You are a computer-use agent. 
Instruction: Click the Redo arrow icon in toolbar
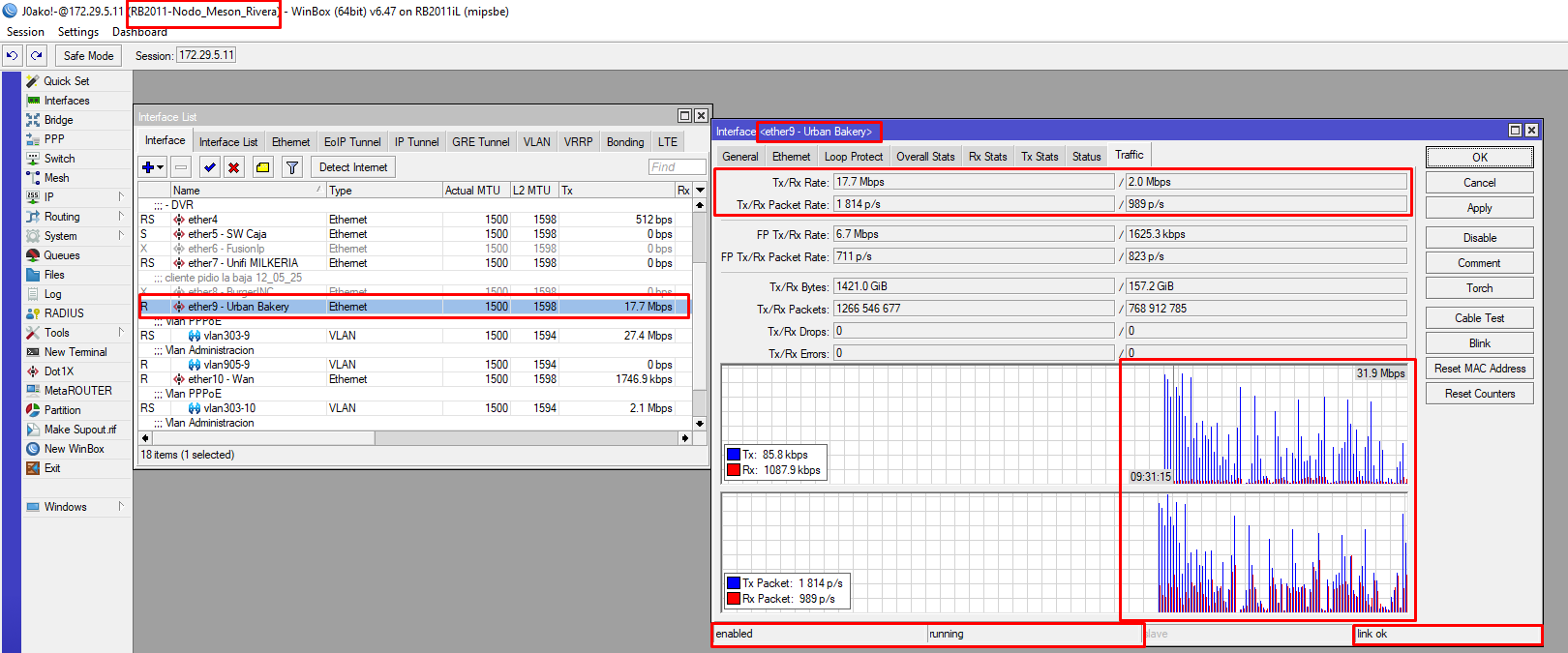(36, 56)
